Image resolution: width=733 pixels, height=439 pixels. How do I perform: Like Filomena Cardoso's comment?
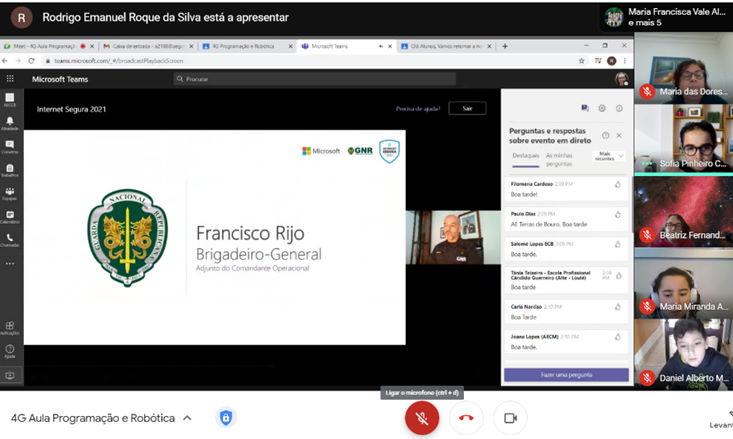click(618, 185)
